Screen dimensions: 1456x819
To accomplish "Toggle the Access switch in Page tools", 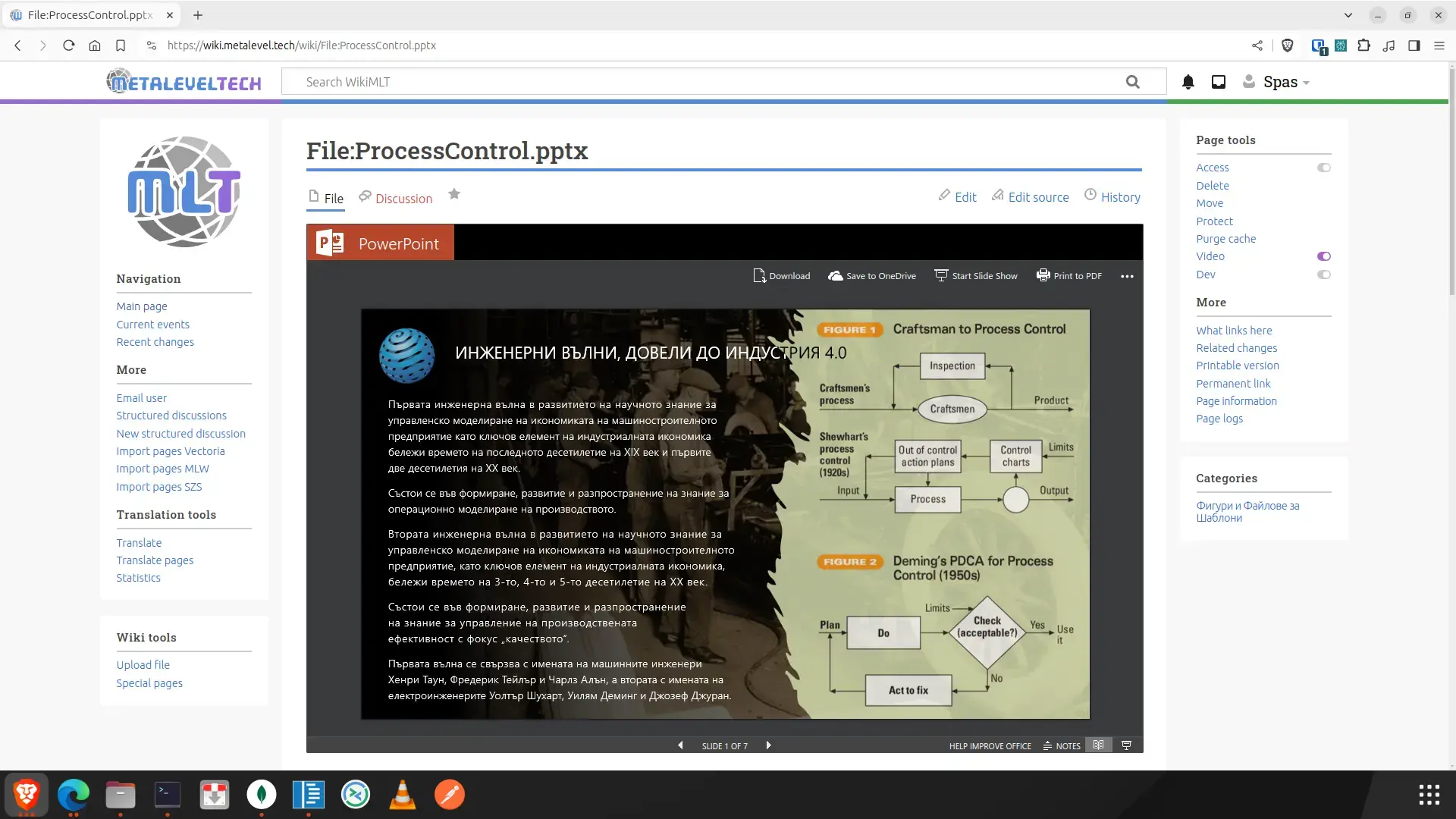I will [x=1323, y=168].
